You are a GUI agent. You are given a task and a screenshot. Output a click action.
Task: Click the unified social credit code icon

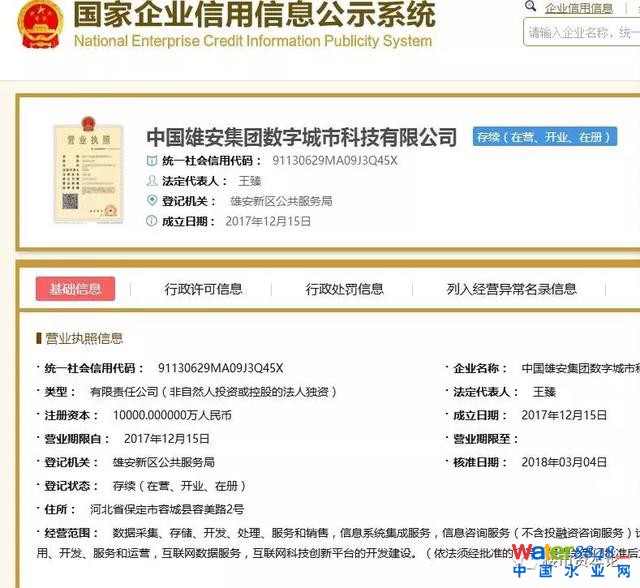[x=152, y=161]
